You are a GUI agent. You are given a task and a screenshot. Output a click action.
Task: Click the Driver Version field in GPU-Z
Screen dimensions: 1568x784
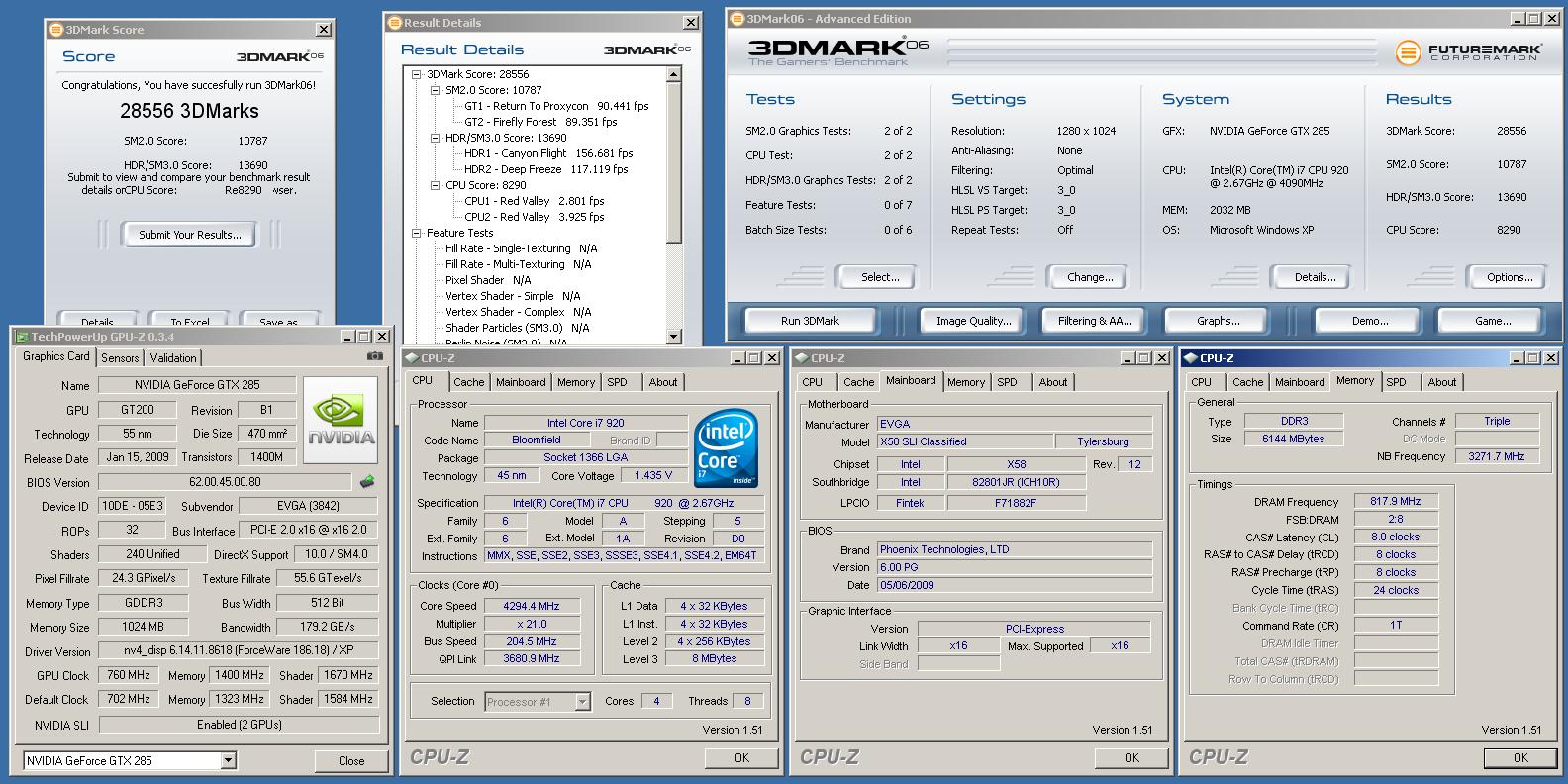click(x=238, y=651)
